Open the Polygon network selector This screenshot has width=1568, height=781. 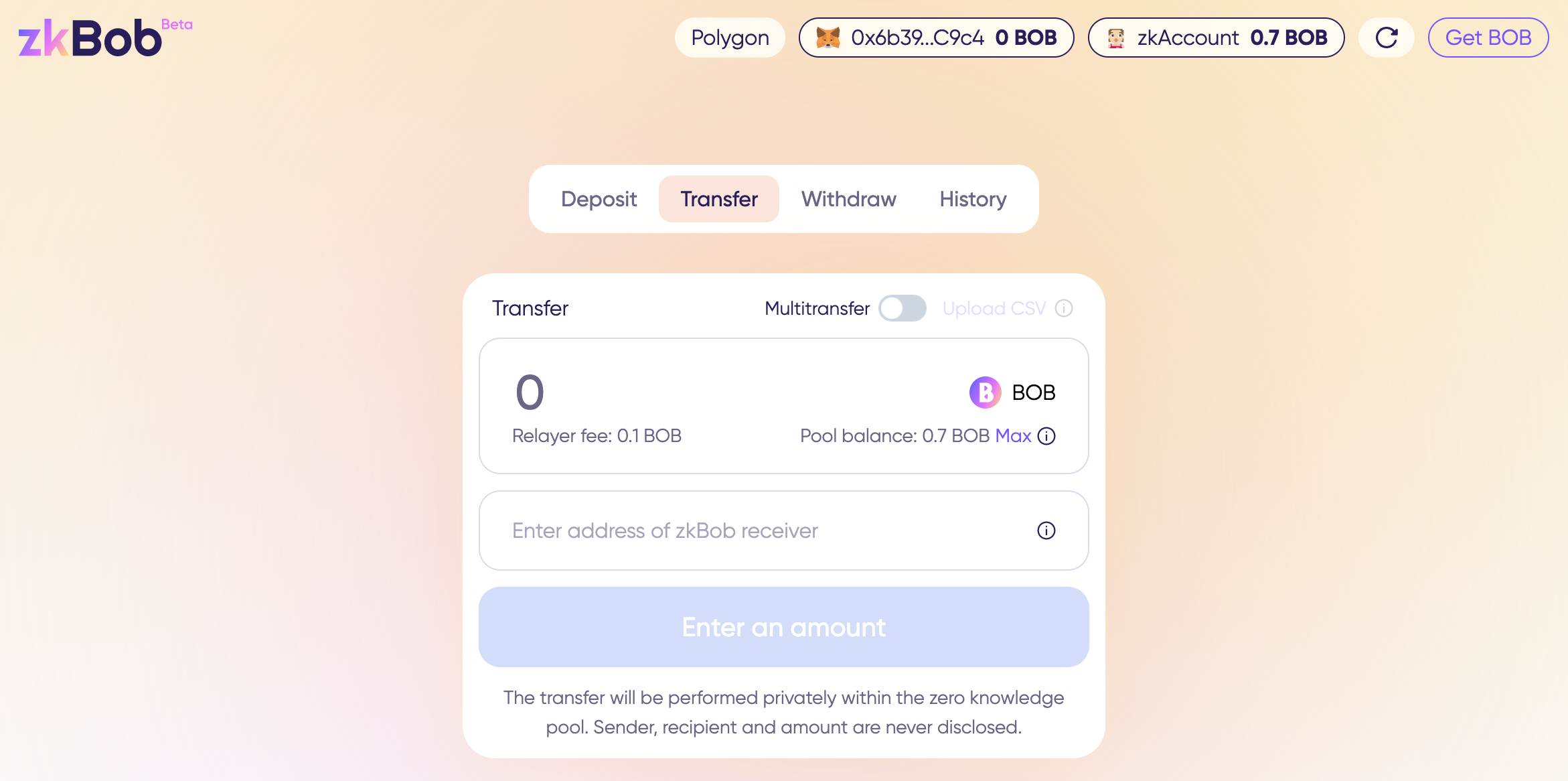[730, 38]
